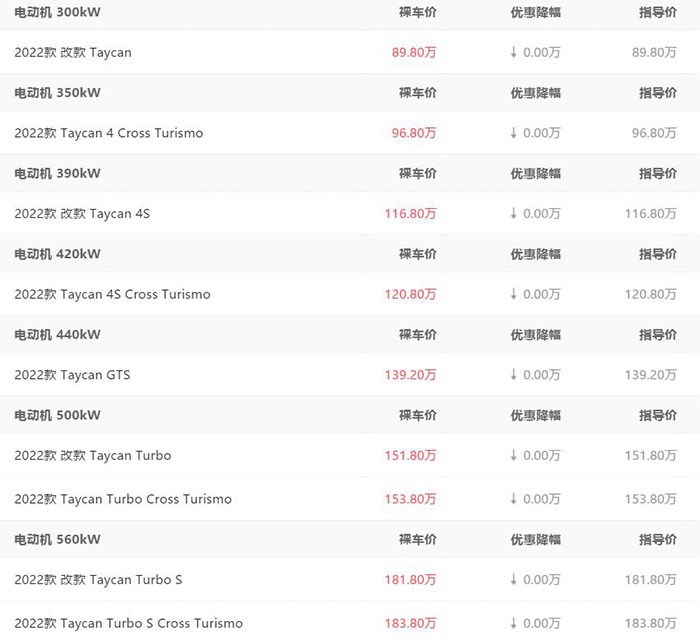The image size is (700, 640).
Task: Click the red 89.80万 bare car price
Action: 414,53
